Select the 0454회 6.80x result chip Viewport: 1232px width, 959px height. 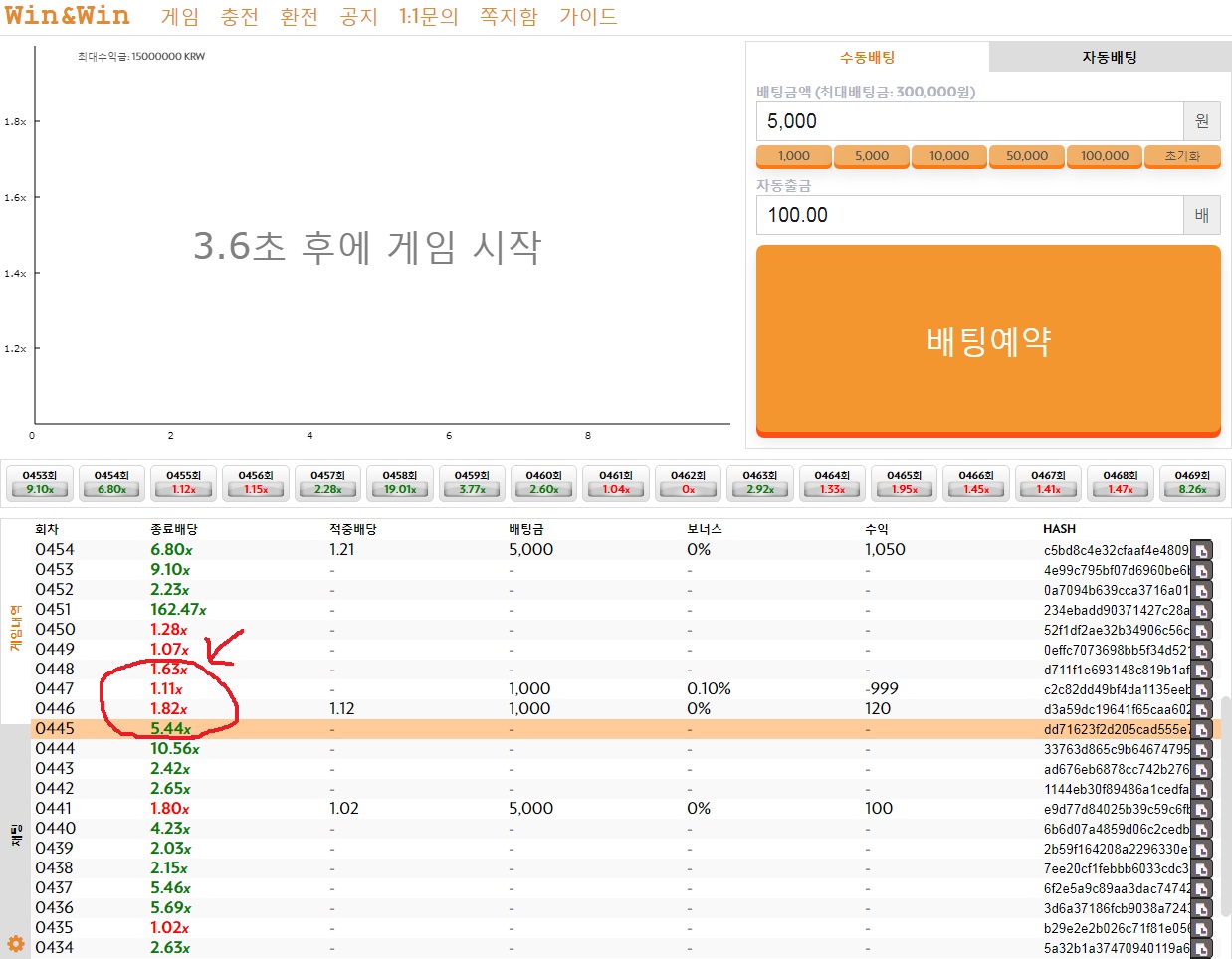click(x=111, y=482)
